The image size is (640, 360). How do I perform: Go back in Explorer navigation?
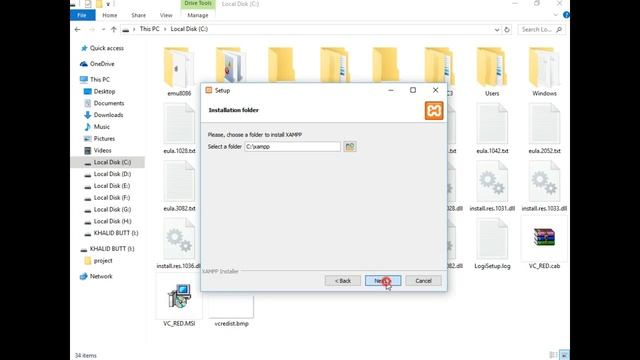point(78,29)
